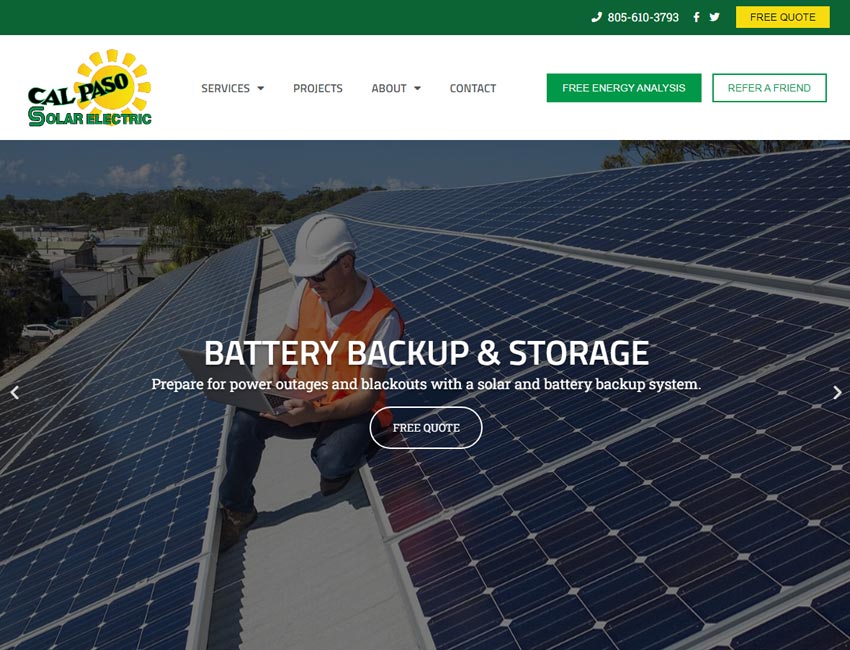Click the power outages slide description text
850x650 pixels.
pyautogui.click(x=426, y=384)
